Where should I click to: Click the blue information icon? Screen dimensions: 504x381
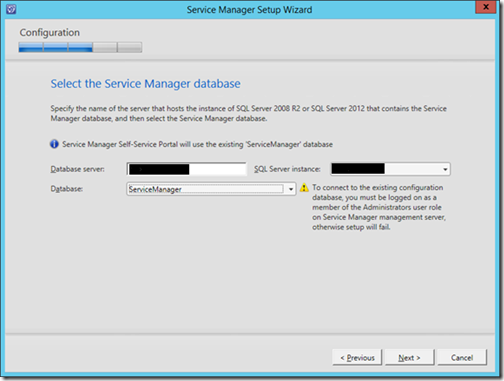coord(54,144)
